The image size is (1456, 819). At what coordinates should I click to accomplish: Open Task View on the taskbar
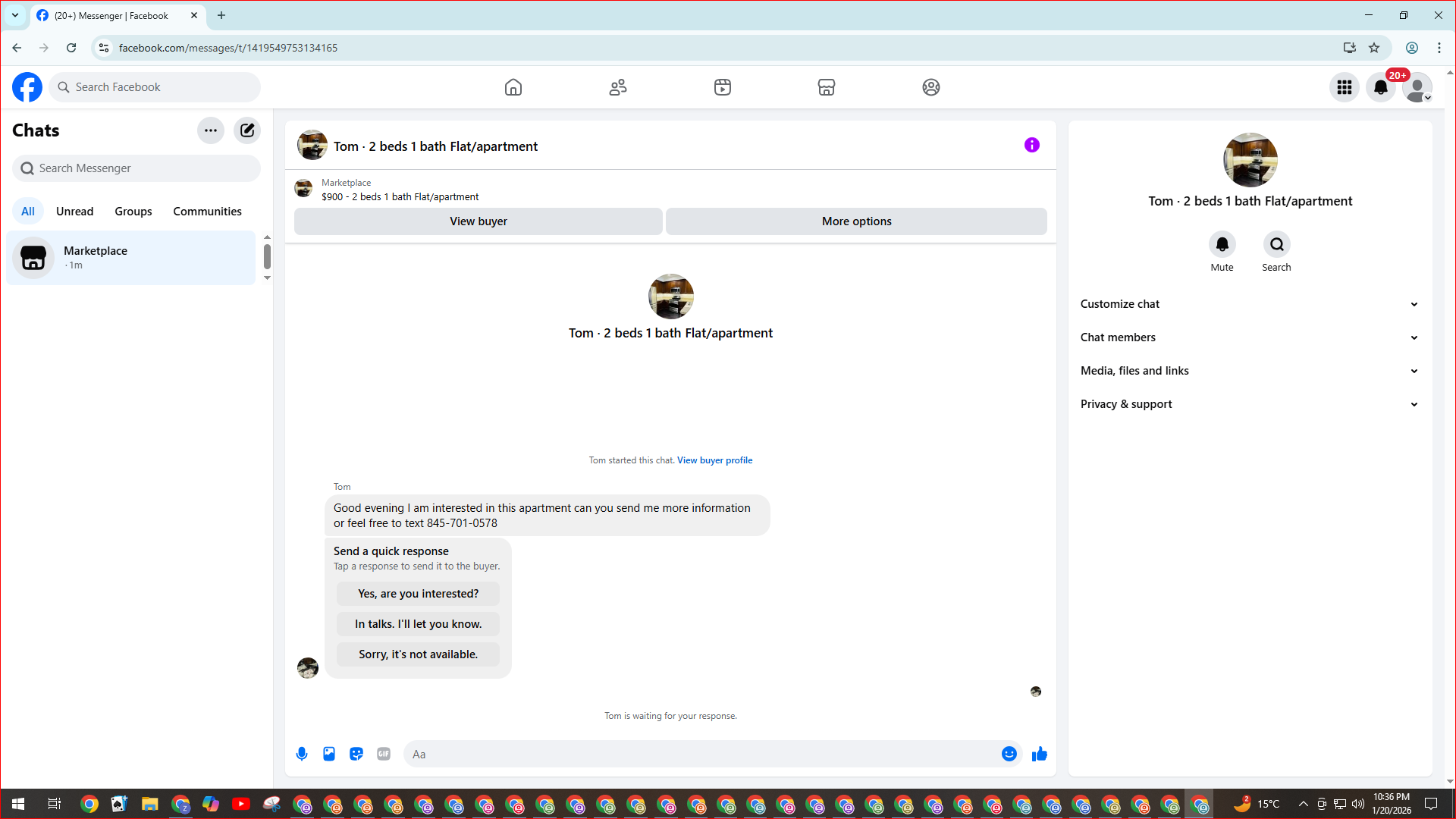[54, 804]
